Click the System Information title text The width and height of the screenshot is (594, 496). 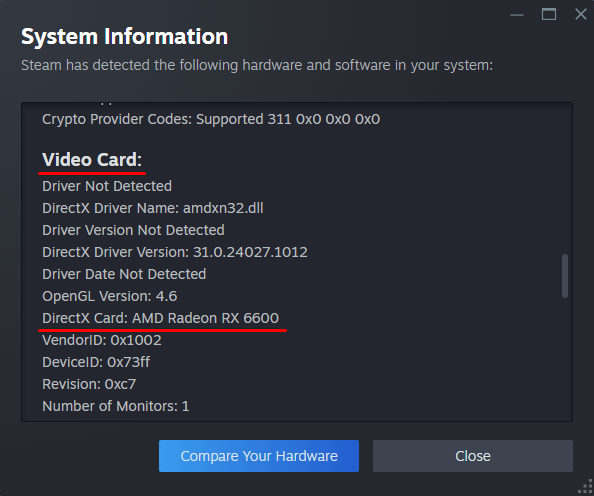click(x=125, y=37)
